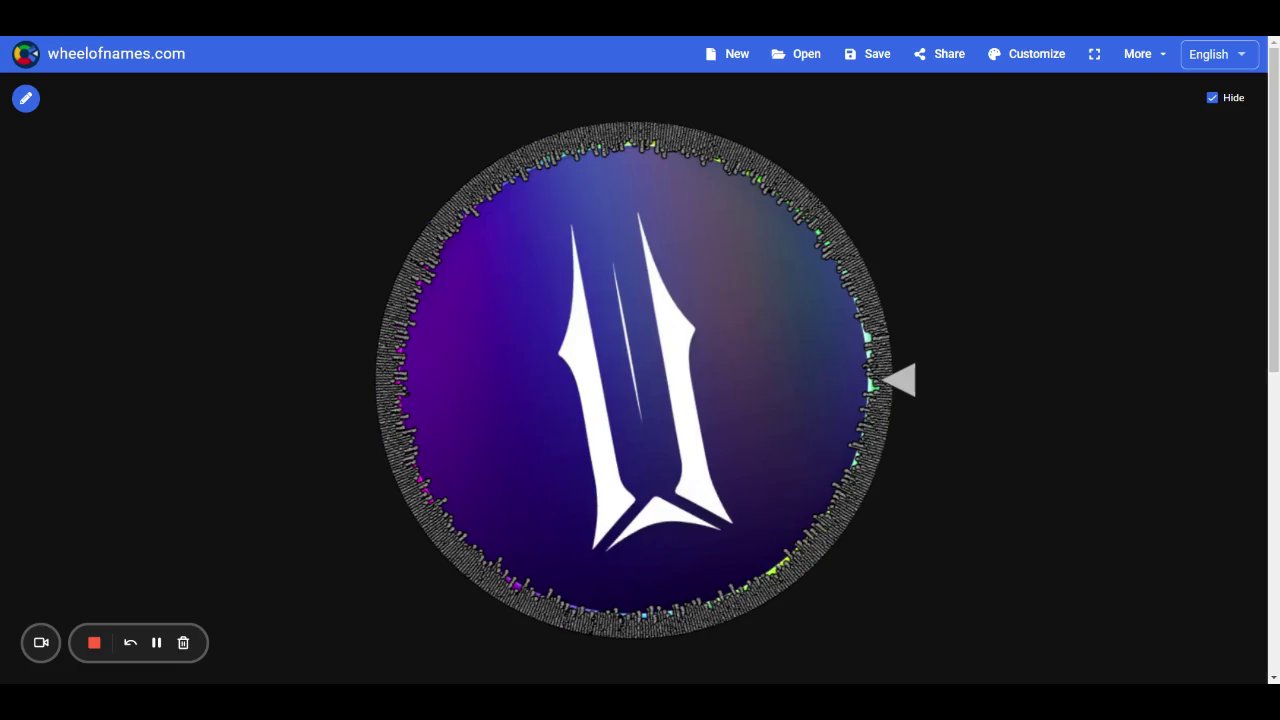The width and height of the screenshot is (1280, 720).
Task: Open the Customize options
Action: click(1026, 54)
